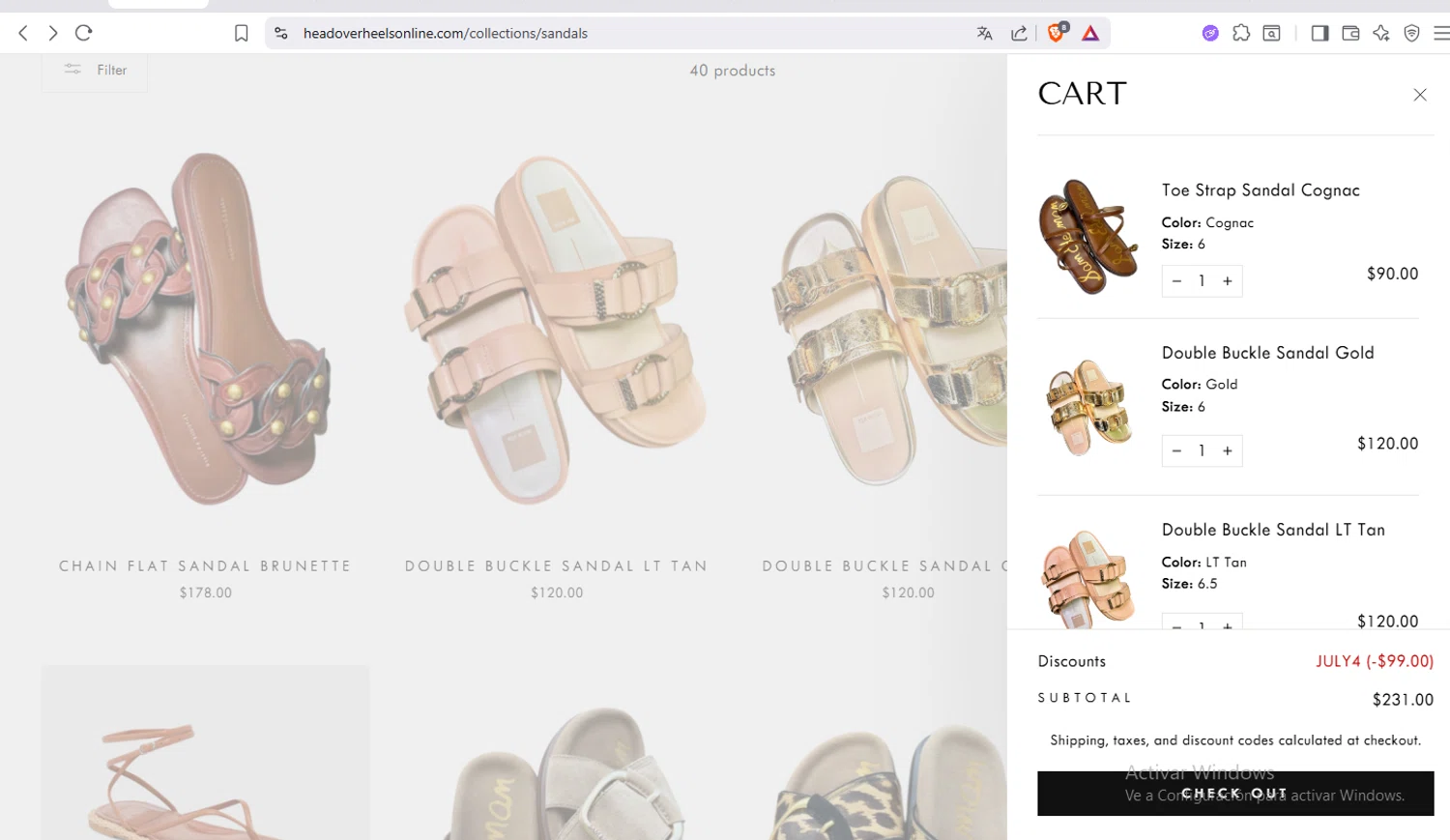Open Toe Strap Sandal Cognac cart link
The width and height of the screenshot is (1450, 840).
click(1261, 190)
